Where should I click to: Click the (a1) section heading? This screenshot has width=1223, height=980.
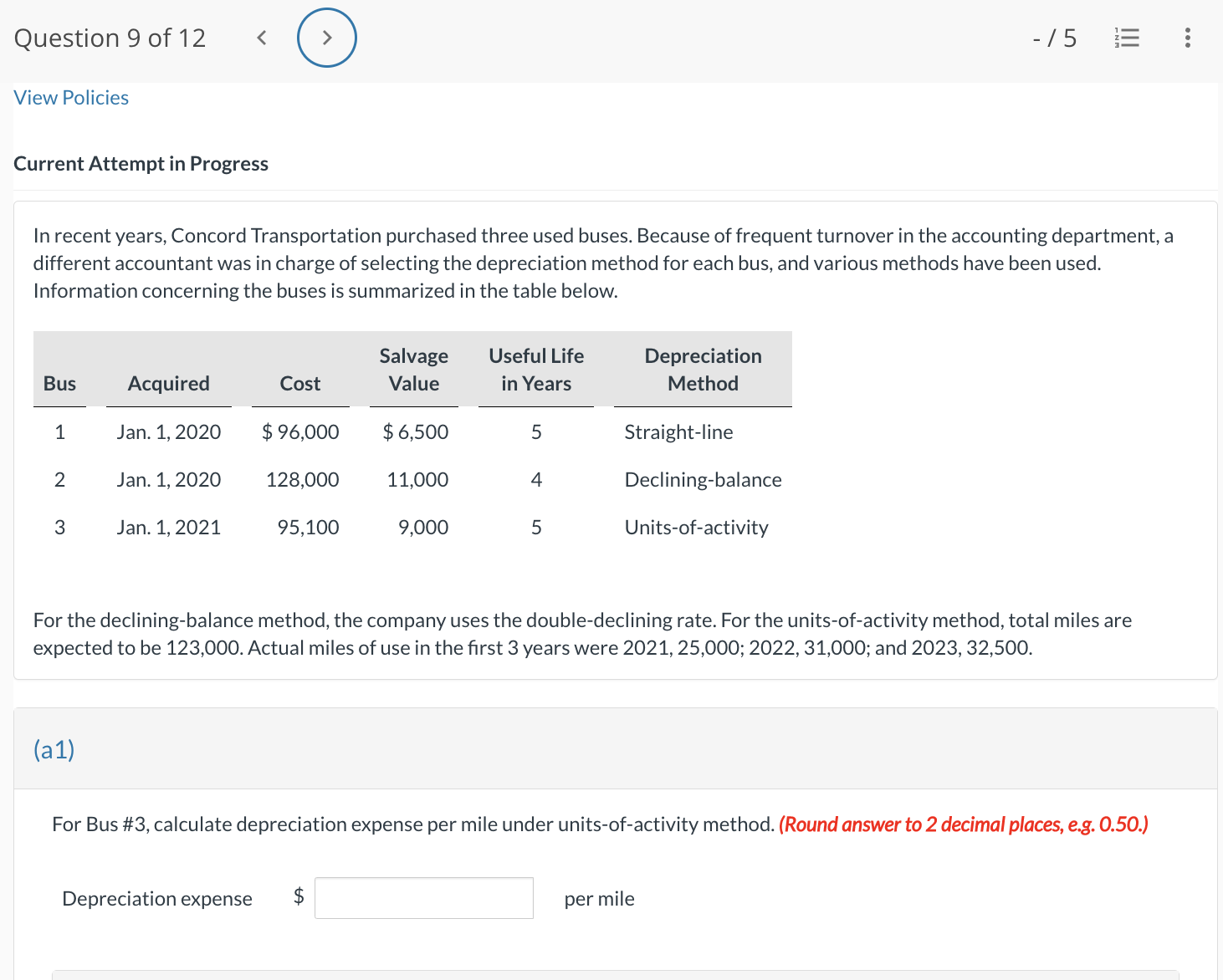[54, 749]
